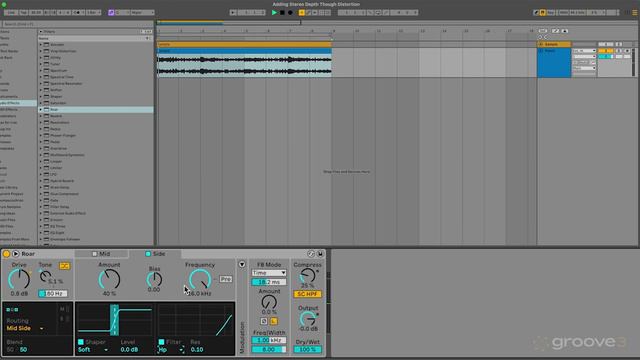Click the Link button in control bar
Screen dimensions: 640x360
point(11,13)
